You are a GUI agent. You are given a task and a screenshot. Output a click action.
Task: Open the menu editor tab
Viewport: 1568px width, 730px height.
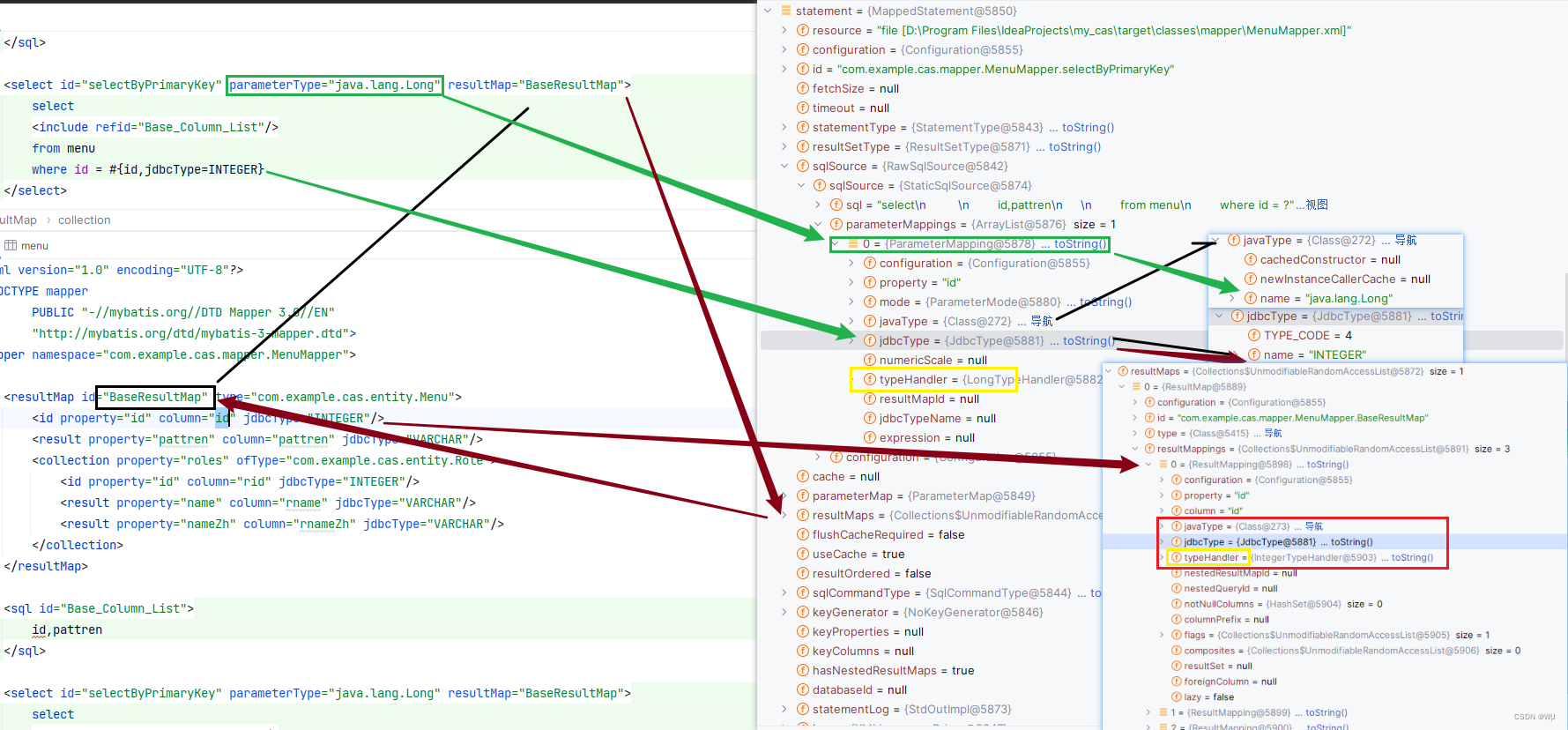pyautogui.click(x=27, y=245)
